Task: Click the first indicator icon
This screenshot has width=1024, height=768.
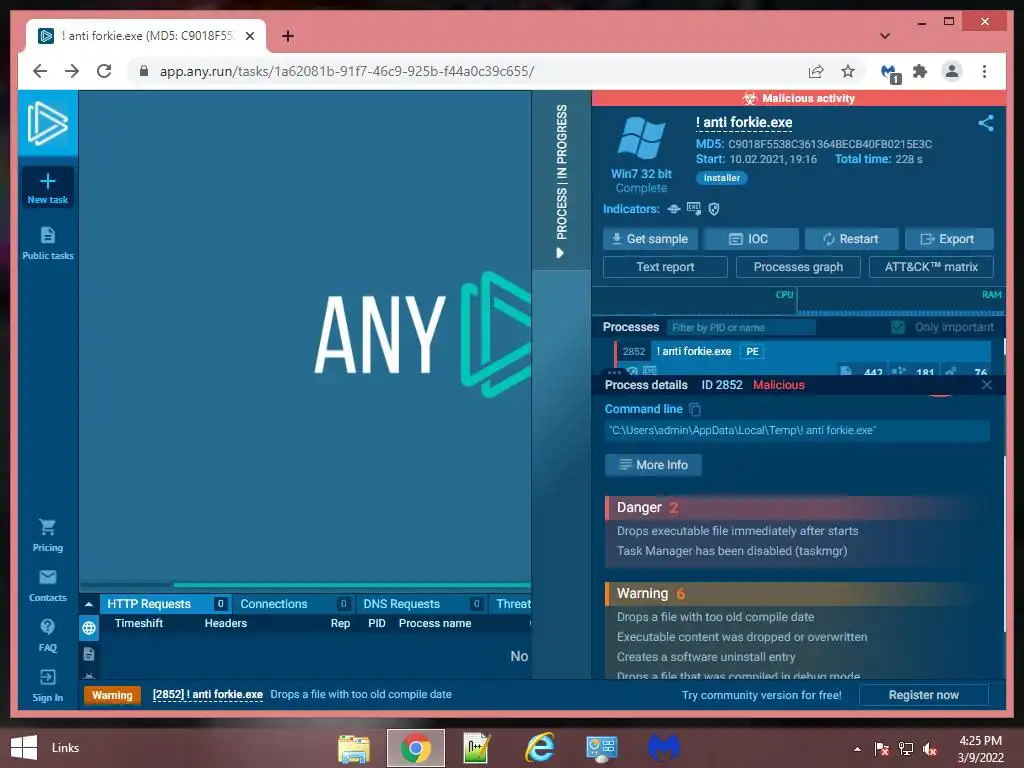Action: (x=674, y=209)
